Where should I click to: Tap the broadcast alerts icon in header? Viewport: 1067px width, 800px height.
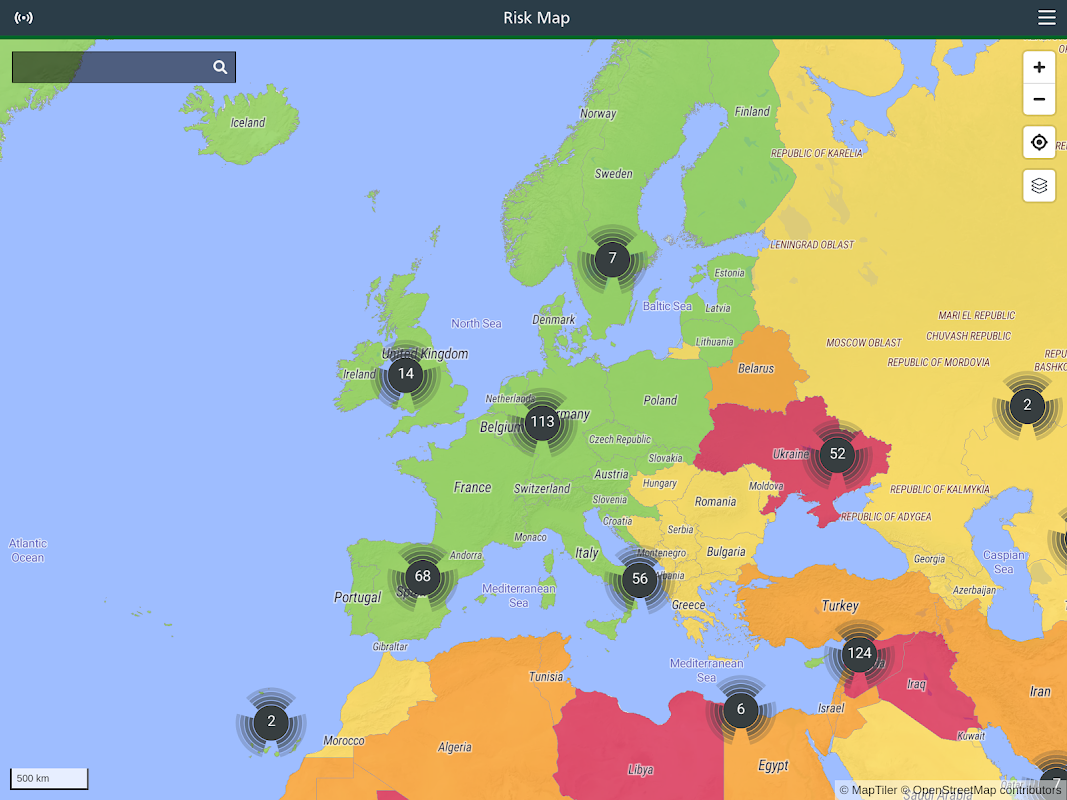click(23, 18)
